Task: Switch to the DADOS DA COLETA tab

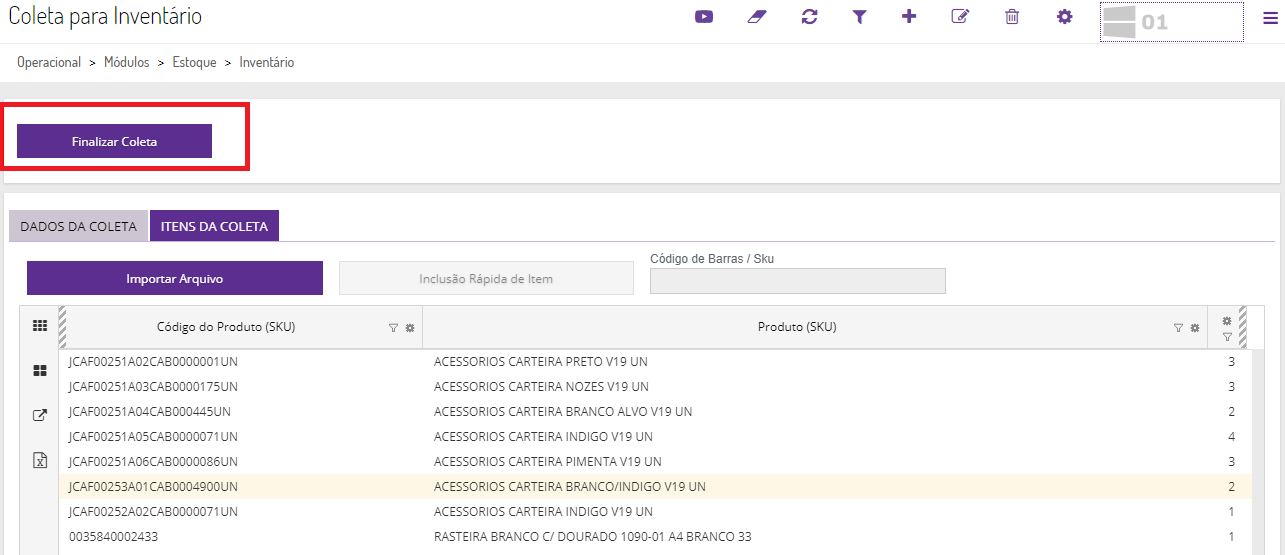Action: pyautogui.click(x=78, y=226)
